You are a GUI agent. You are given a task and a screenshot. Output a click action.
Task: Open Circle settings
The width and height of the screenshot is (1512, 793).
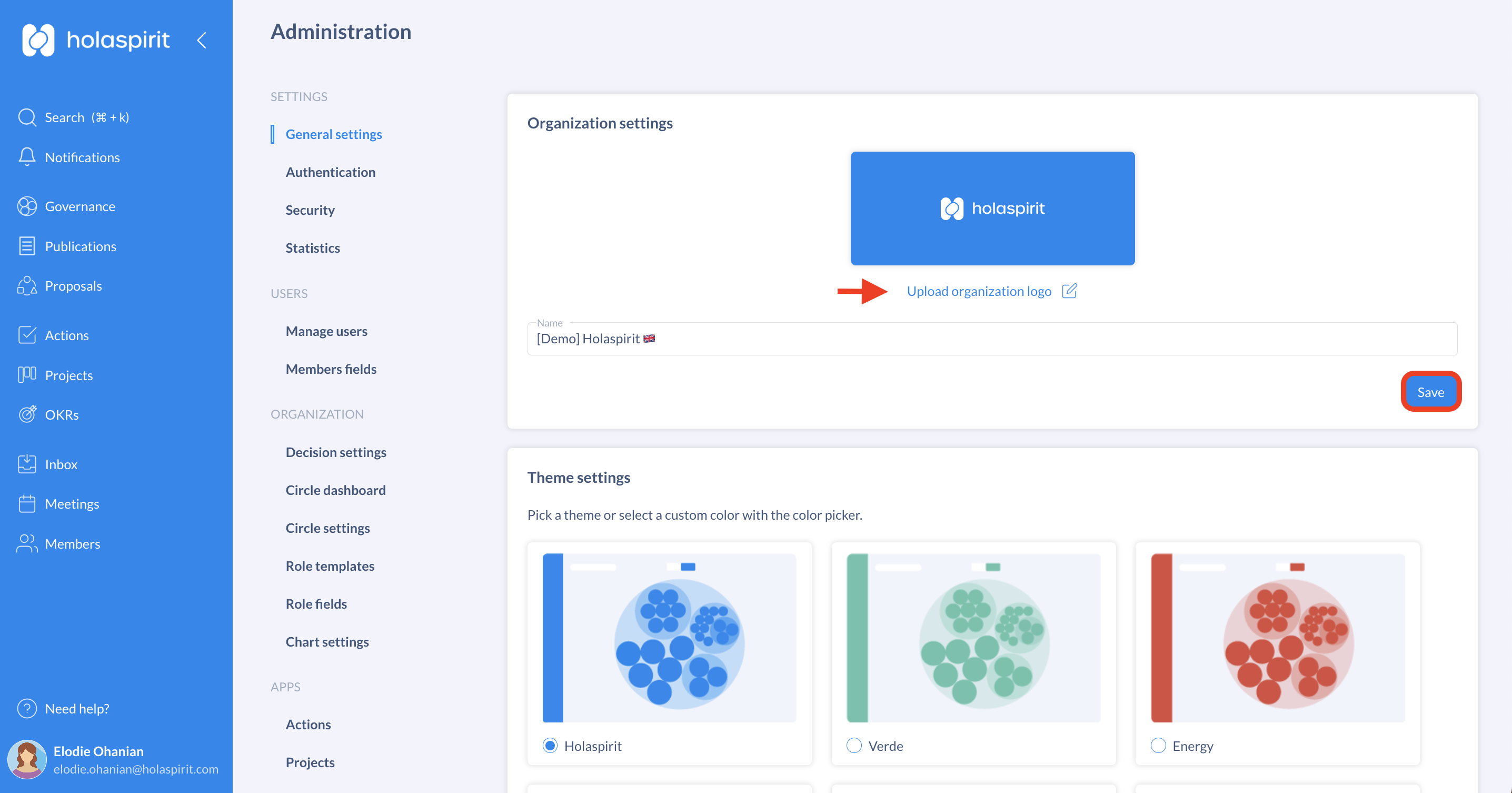point(327,528)
